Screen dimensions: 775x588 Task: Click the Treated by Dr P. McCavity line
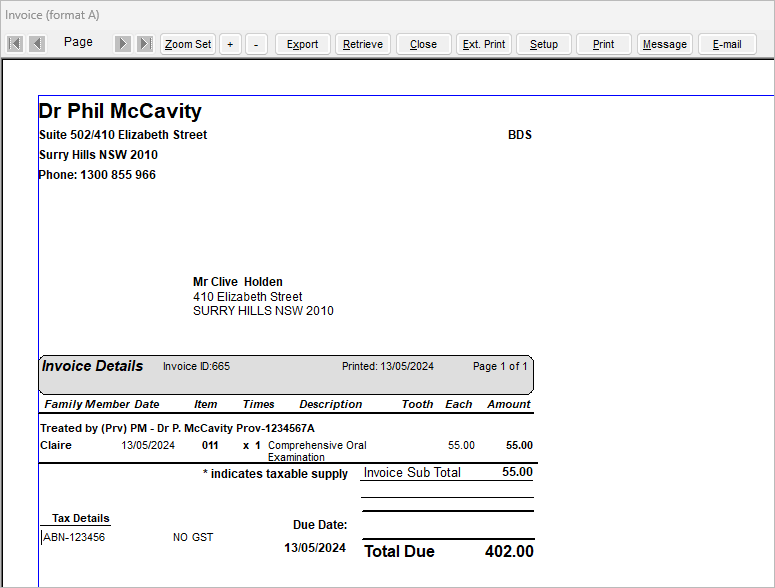tap(177, 428)
